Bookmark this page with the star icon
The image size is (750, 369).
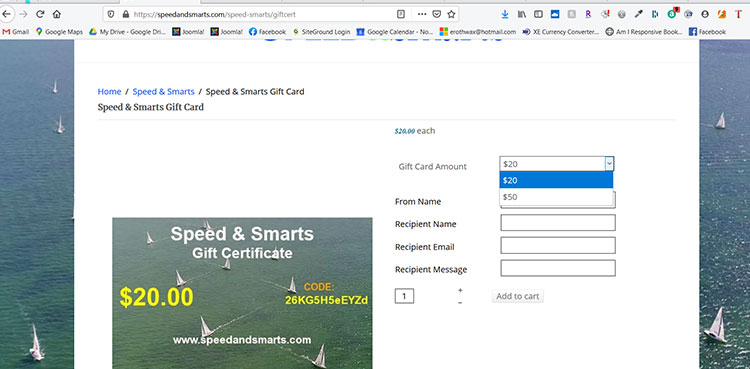point(451,14)
